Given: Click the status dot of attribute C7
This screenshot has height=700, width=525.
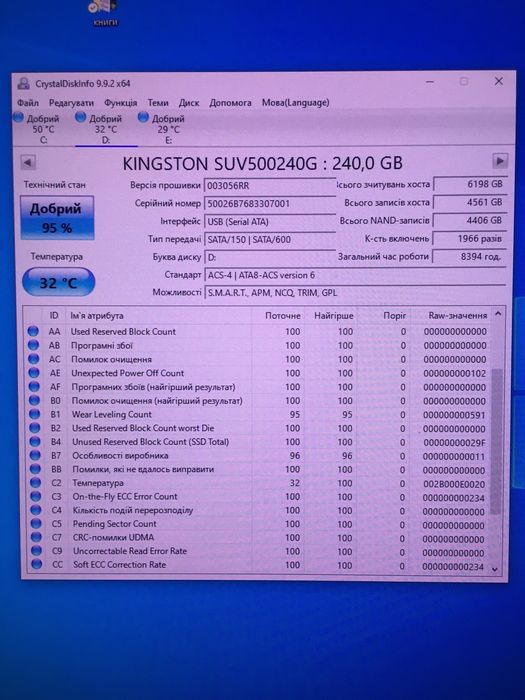Looking at the screenshot, I should [x=36, y=537].
